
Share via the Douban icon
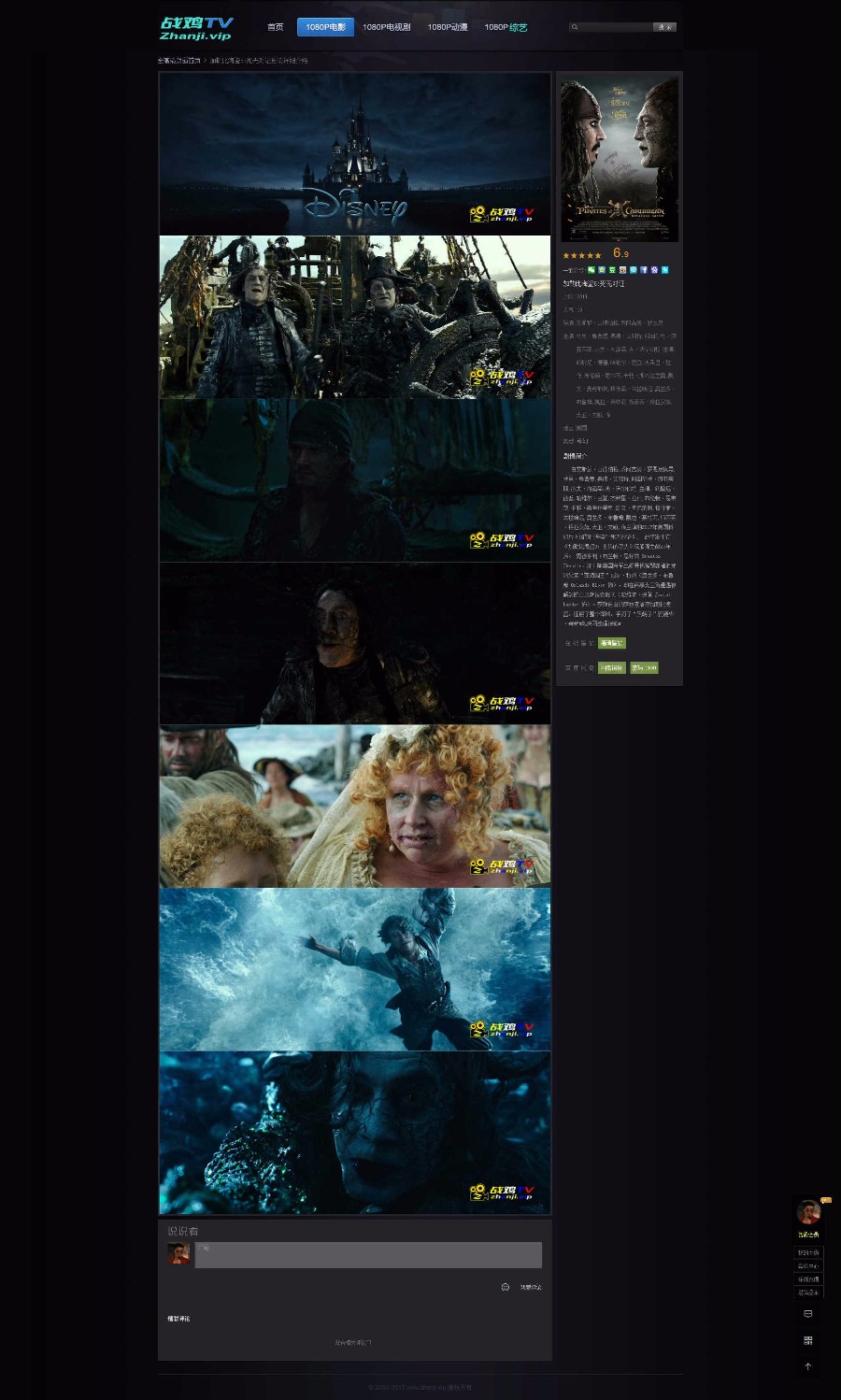(612, 270)
